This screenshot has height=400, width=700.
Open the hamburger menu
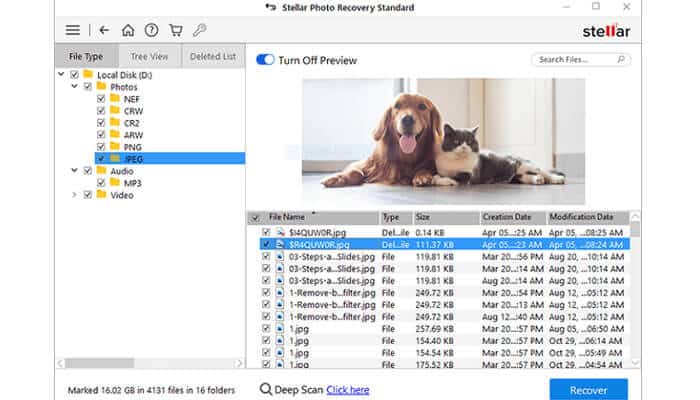pos(73,30)
